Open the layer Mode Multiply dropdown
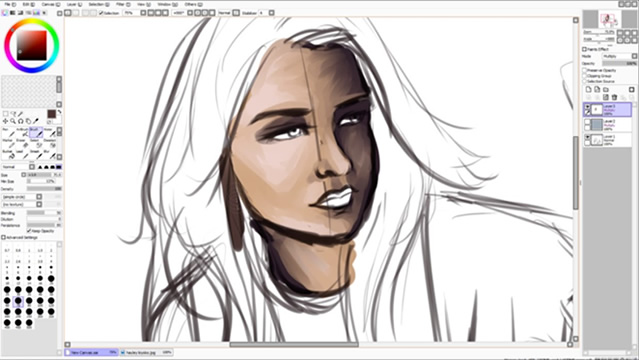This screenshot has width=639, height=360. pos(619,56)
